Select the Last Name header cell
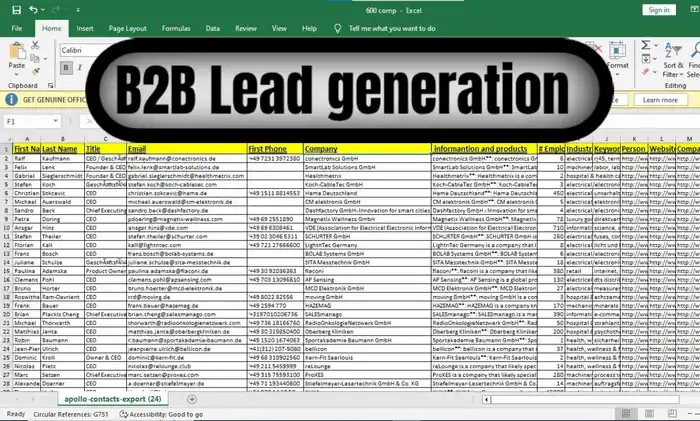 tap(62, 149)
